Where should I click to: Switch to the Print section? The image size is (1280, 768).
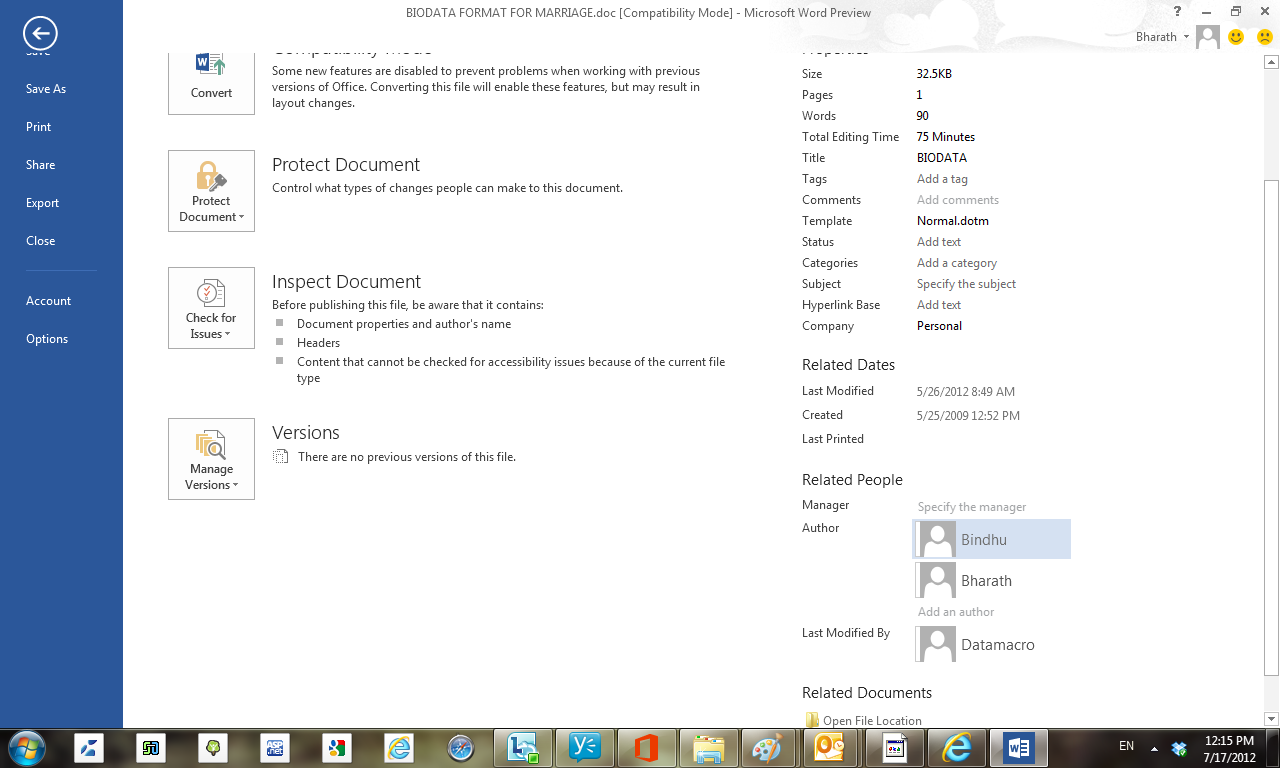(38, 126)
